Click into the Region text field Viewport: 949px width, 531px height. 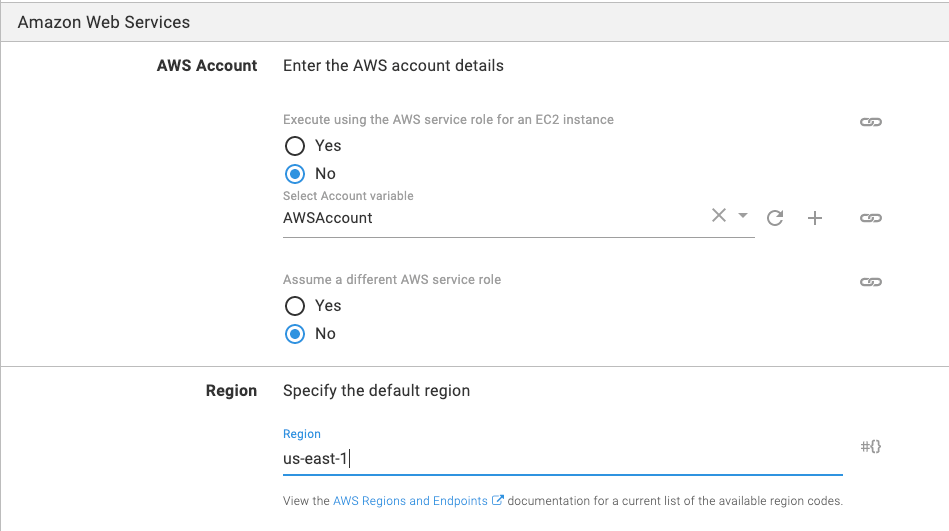[x=560, y=459]
